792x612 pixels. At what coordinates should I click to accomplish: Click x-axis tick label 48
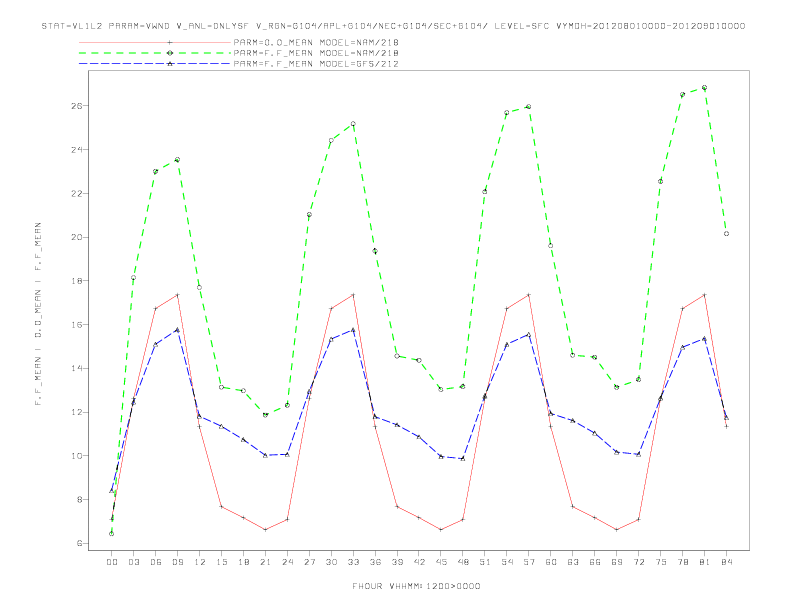(x=463, y=562)
